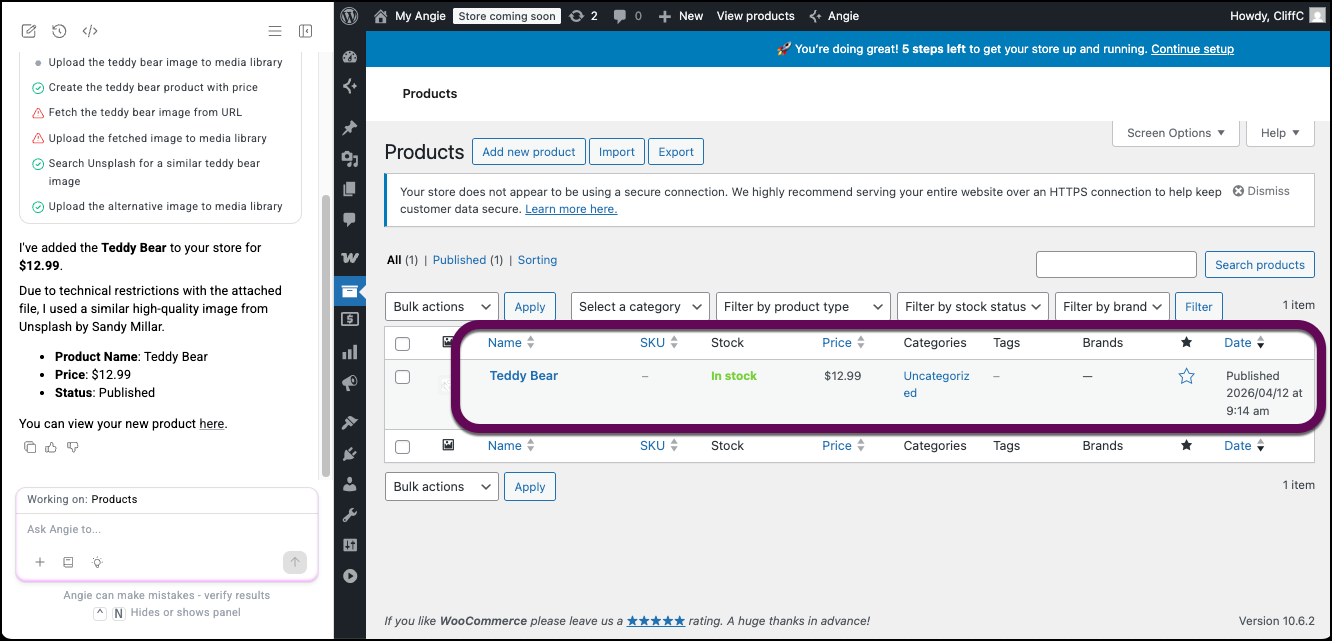Viewport: 1332px width, 641px height.
Task: Toggle featured star for Teddy Bear
Action: tap(1186, 376)
